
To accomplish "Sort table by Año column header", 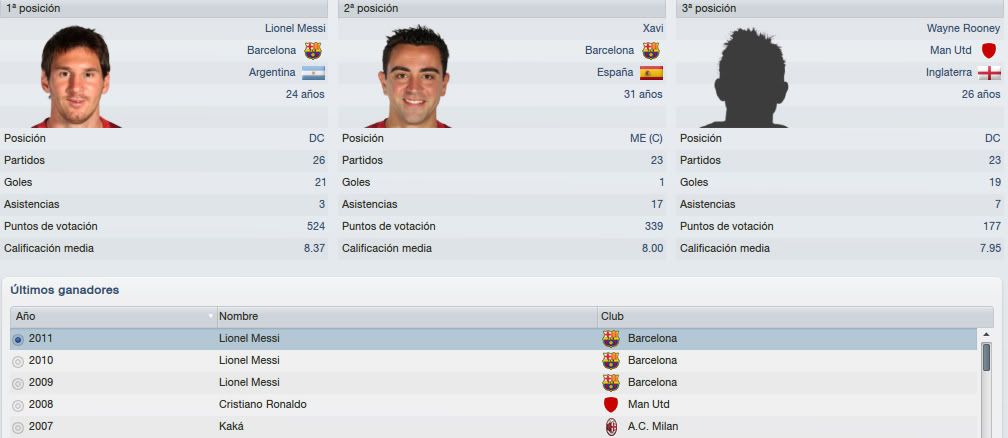I will click(114, 316).
